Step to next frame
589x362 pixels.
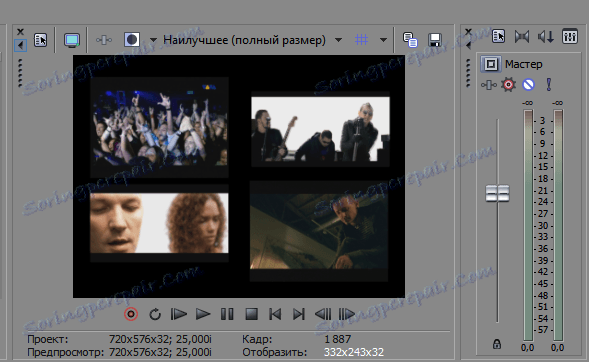click(x=346, y=314)
